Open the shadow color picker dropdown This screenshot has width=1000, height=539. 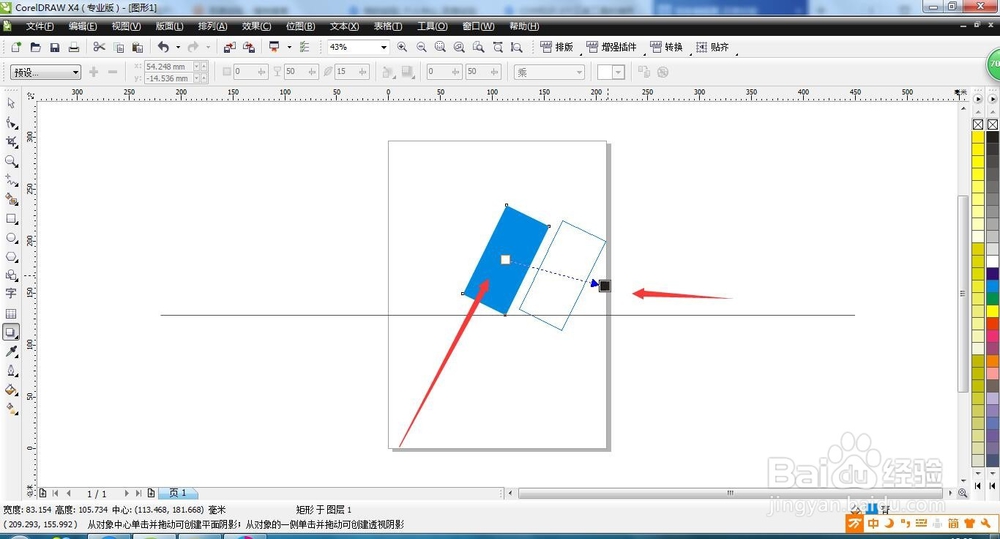618,72
